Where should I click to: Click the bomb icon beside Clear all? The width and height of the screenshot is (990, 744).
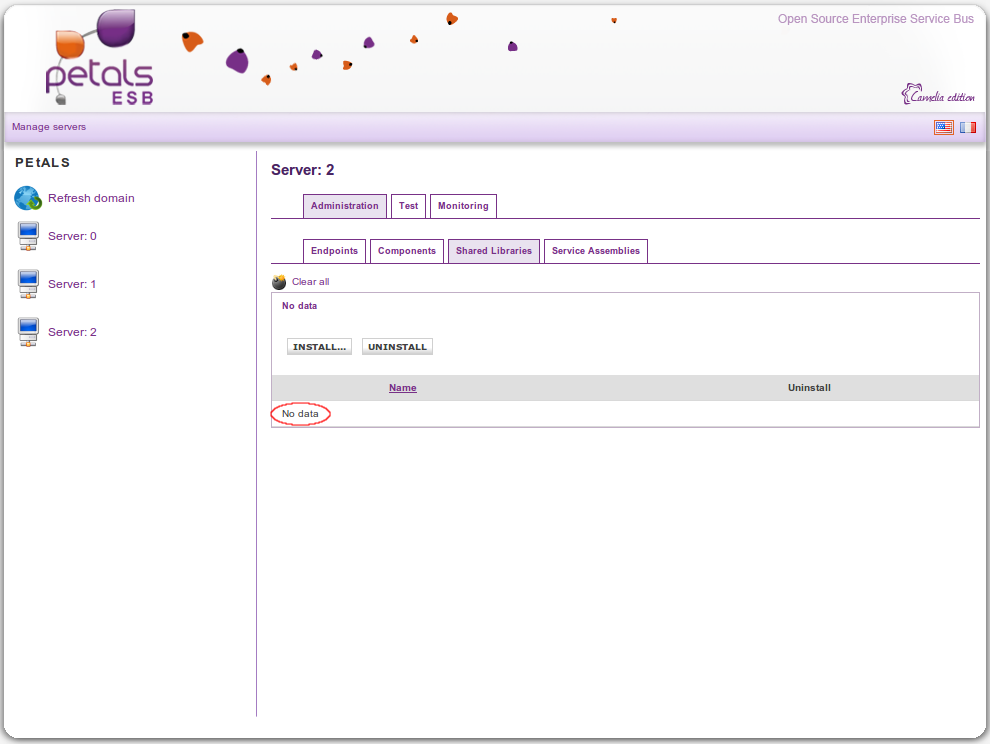click(279, 283)
